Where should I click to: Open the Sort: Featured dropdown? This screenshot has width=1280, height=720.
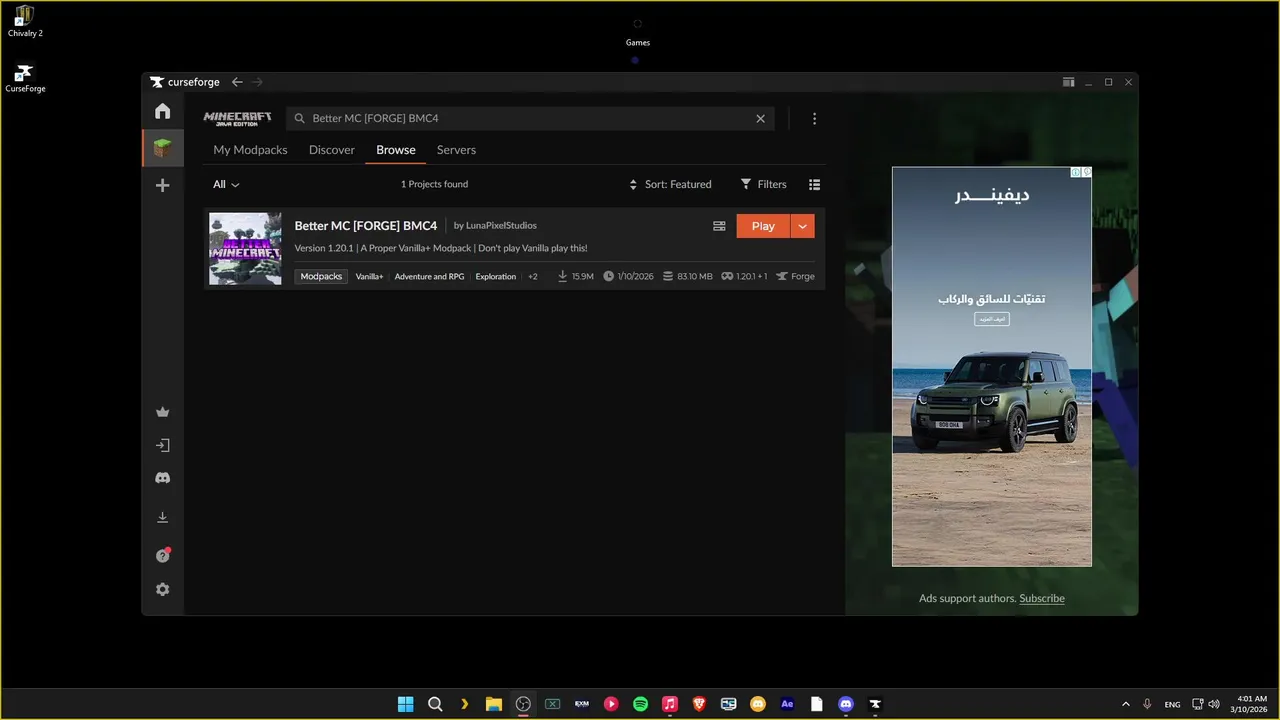[670, 184]
